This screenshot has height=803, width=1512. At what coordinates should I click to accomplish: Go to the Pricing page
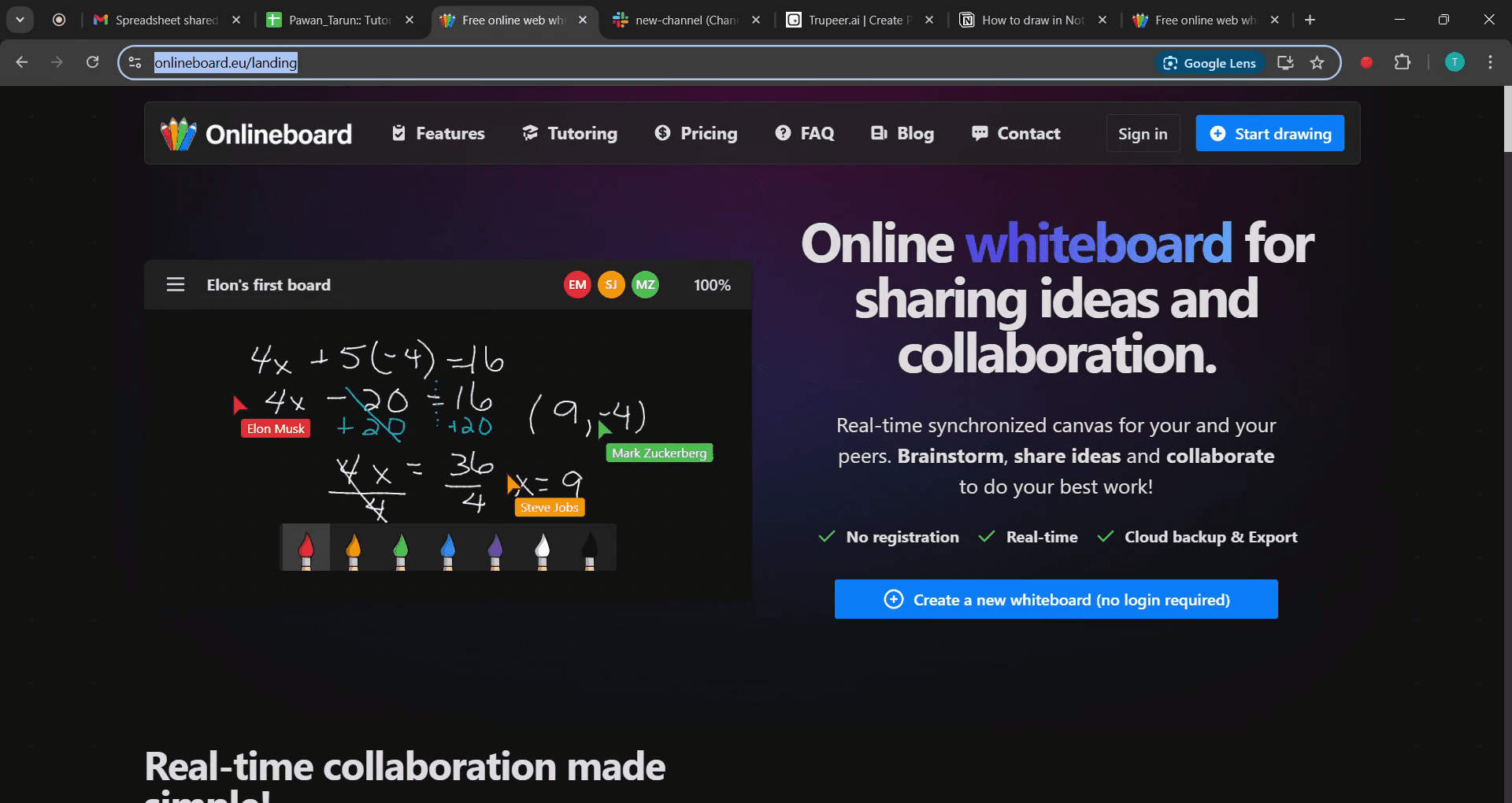coord(696,134)
